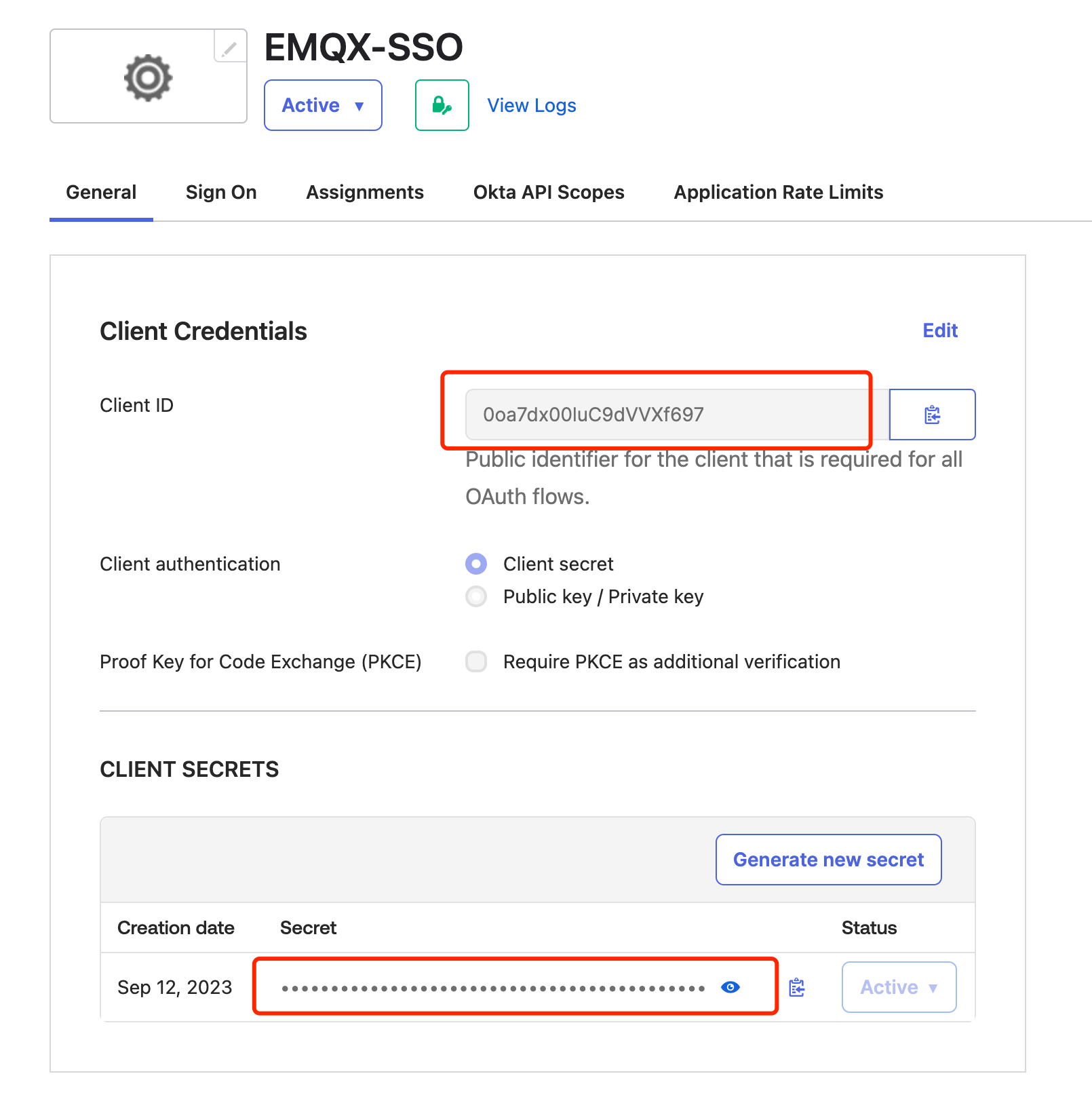Click the green lock key icon button

442,105
